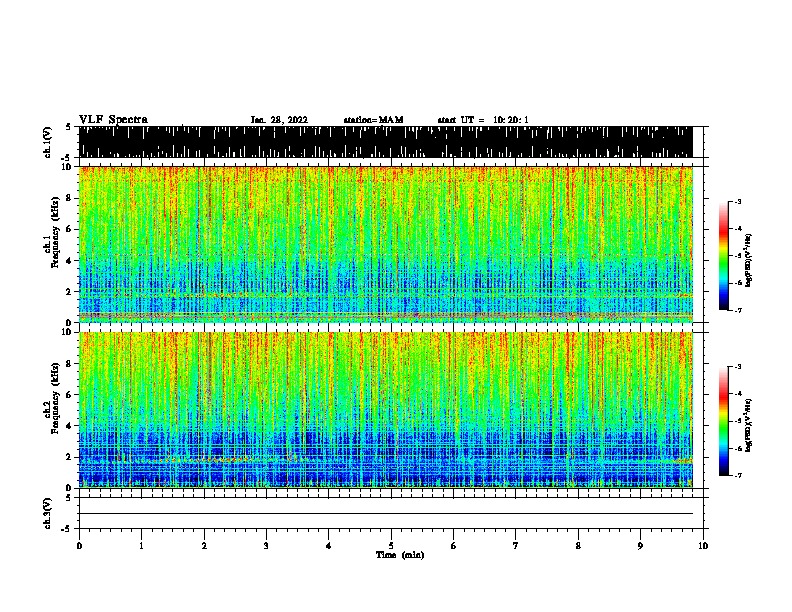Click the 'Time (min)' axis label
The width and height of the screenshot is (792, 612).
[400, 555]
